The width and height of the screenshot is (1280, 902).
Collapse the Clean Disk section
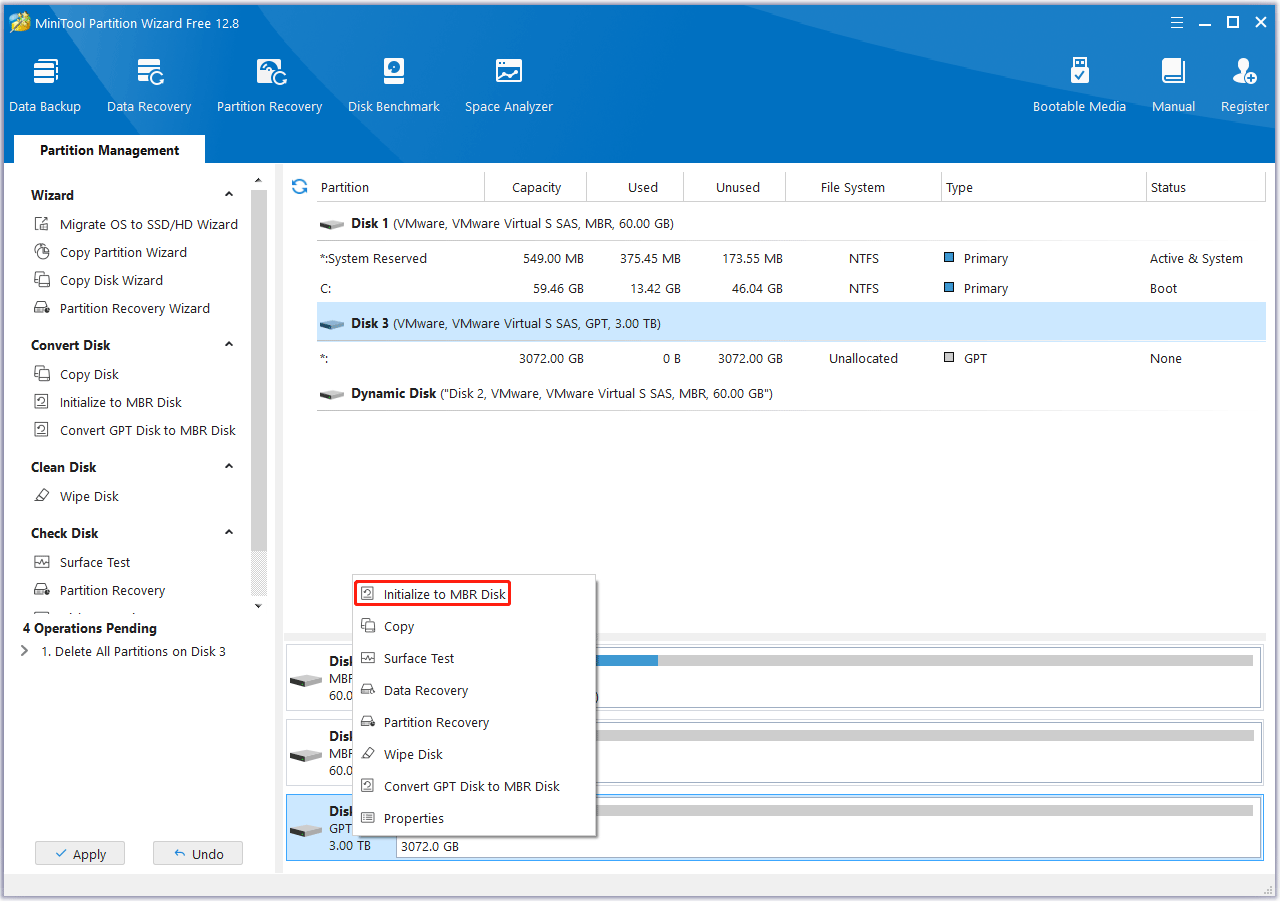(229, 467)
